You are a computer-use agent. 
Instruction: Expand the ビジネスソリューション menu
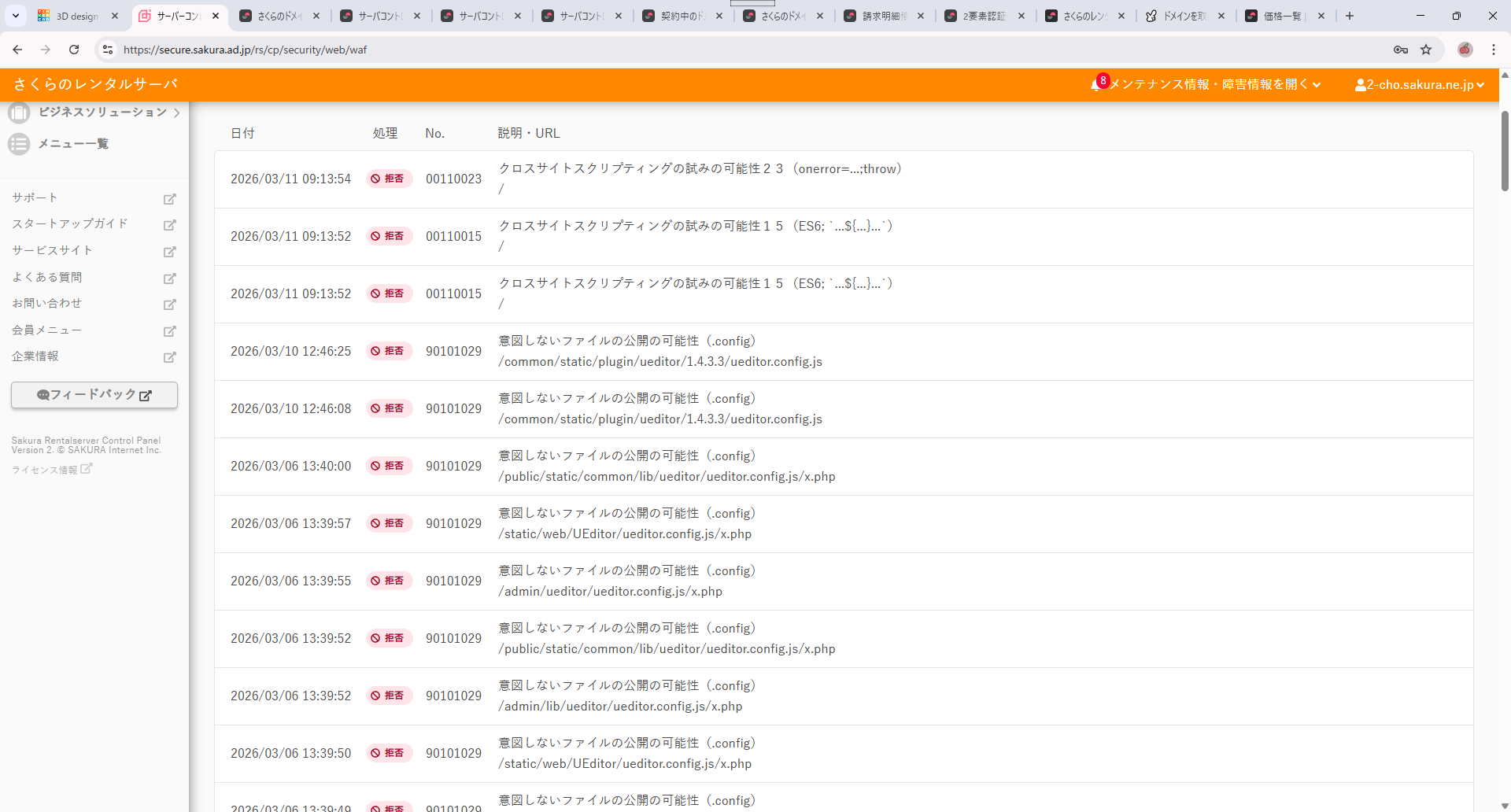[102, 113]
